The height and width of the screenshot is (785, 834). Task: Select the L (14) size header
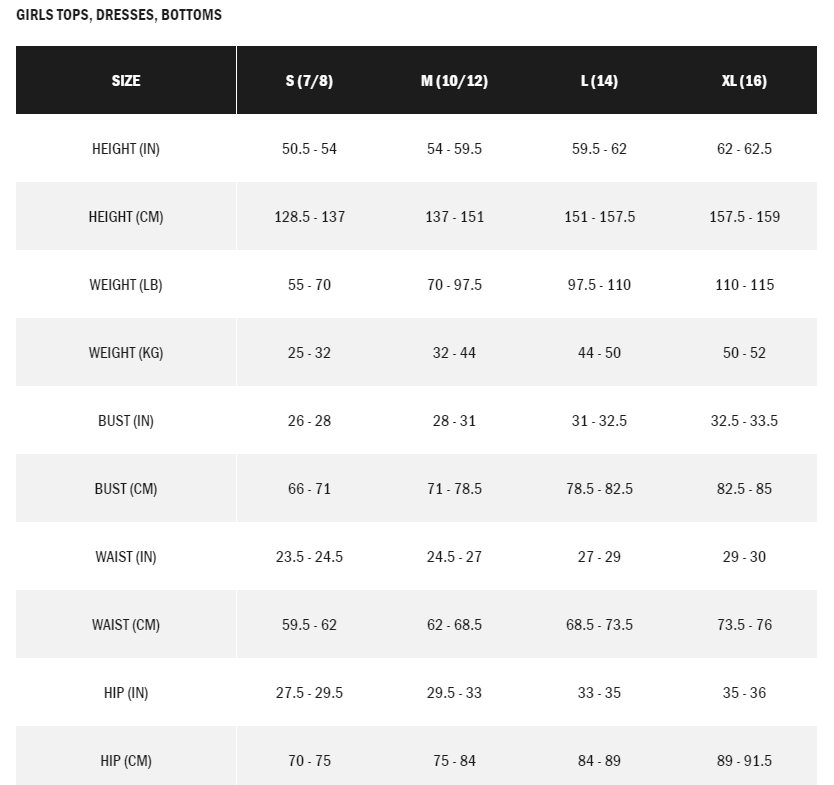click(x=599, y=80)
